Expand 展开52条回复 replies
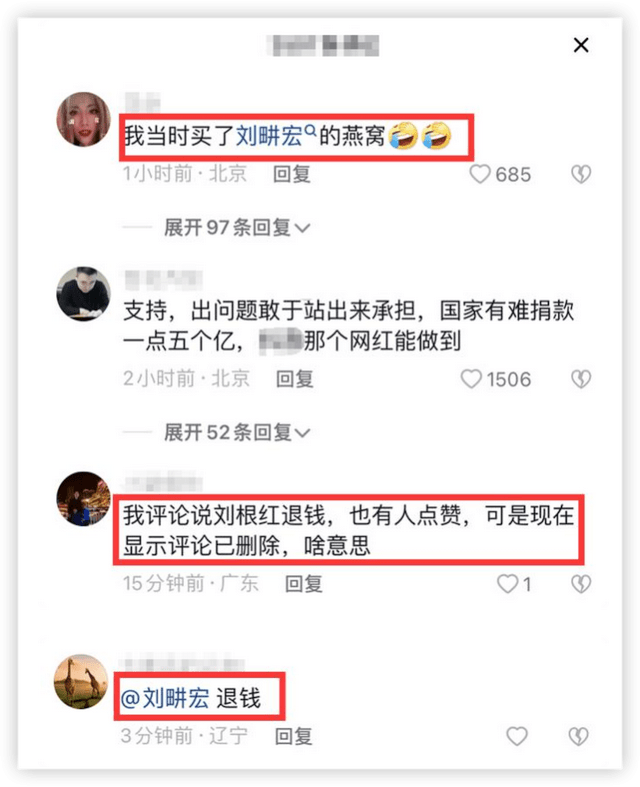This screenshot has width=640, height=787. point(237,432)
